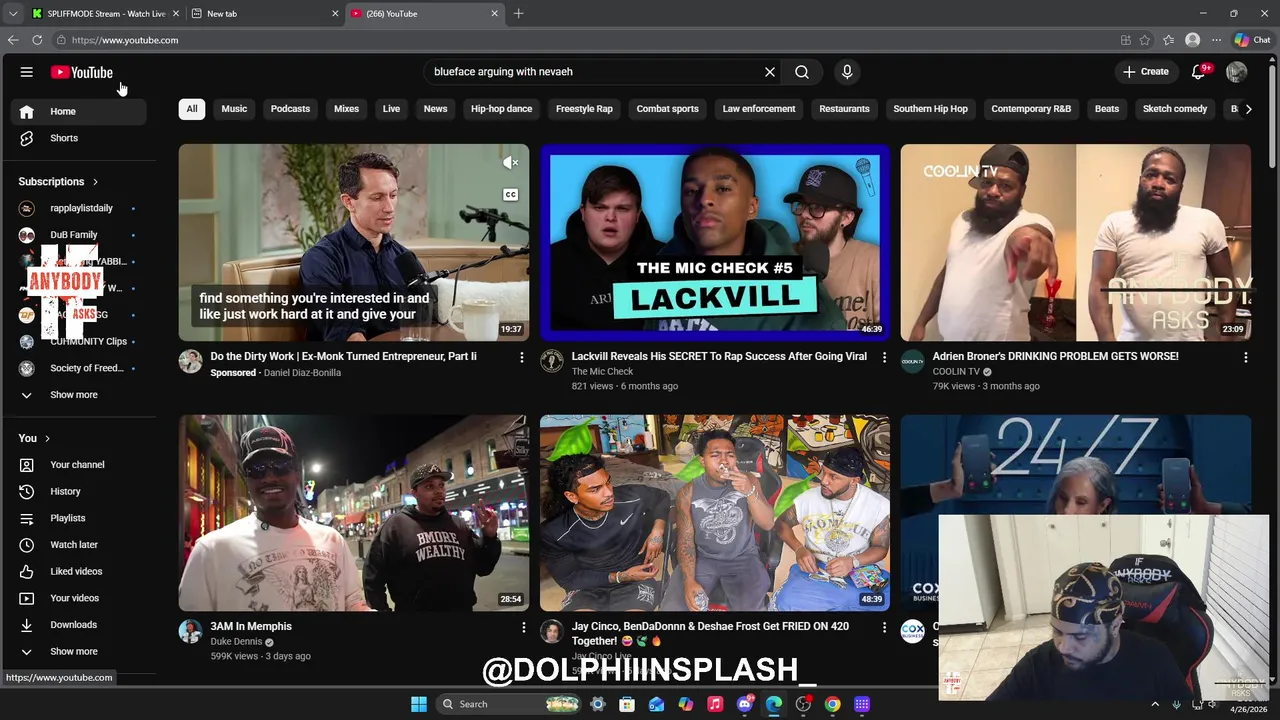Open rapplaylistdaily subscription channel
Image resolution: width=1280 pixels, height=720 pixels.
tap(76, 208)
